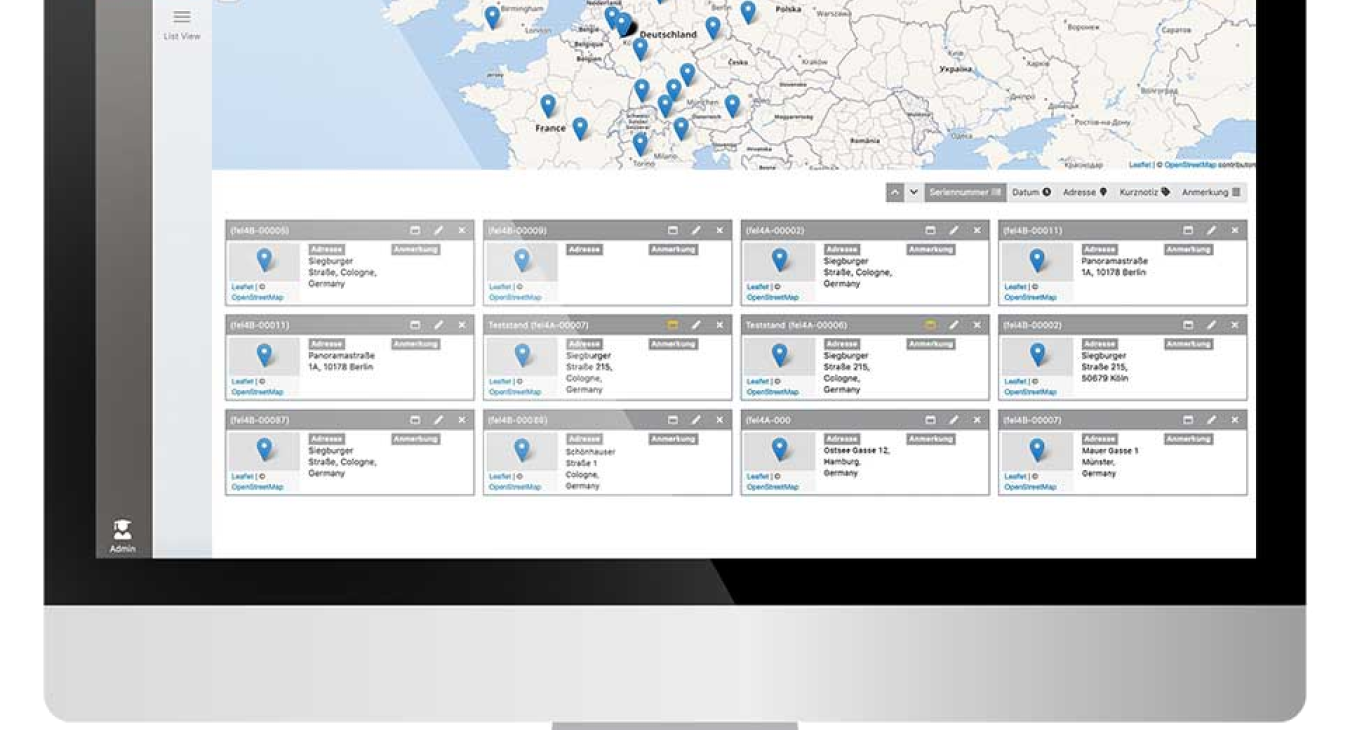This screenshot has height=730, width=1350.
Task: Open card fel4B-00005 in window
Action: pyautogui.click(x=415, y=231)
